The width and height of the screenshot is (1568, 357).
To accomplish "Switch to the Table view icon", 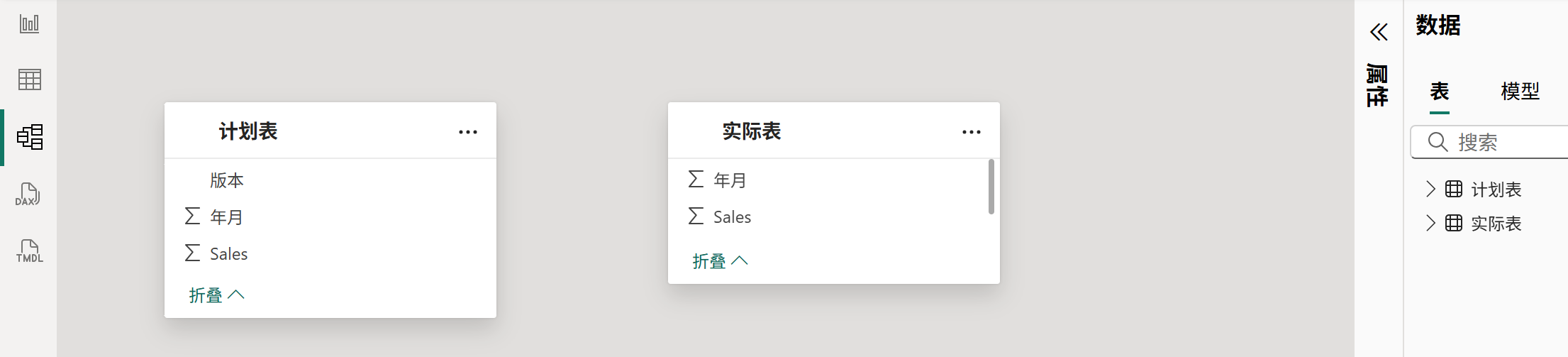I will pos(29,79).
